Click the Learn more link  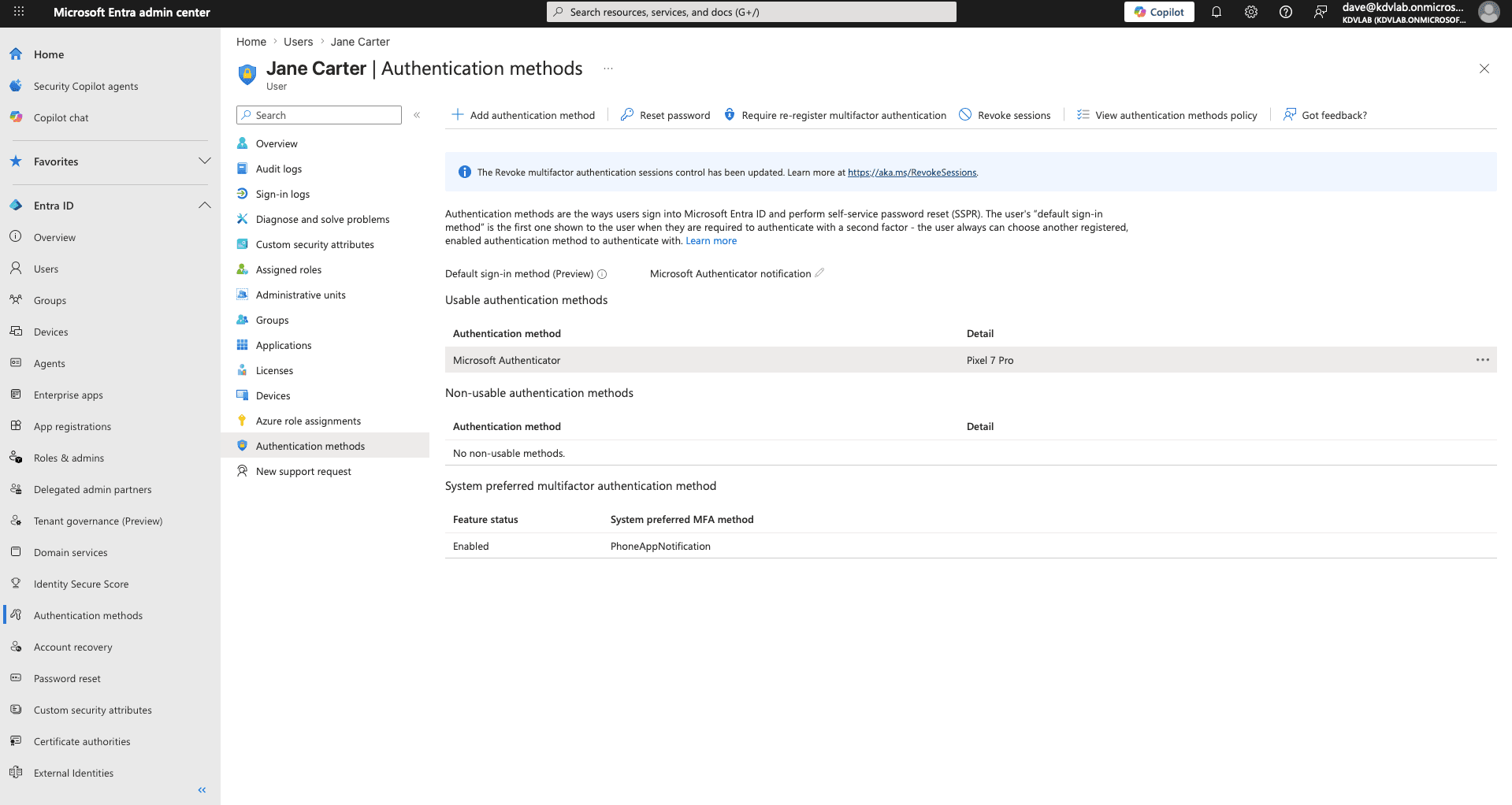click(711, 241)
